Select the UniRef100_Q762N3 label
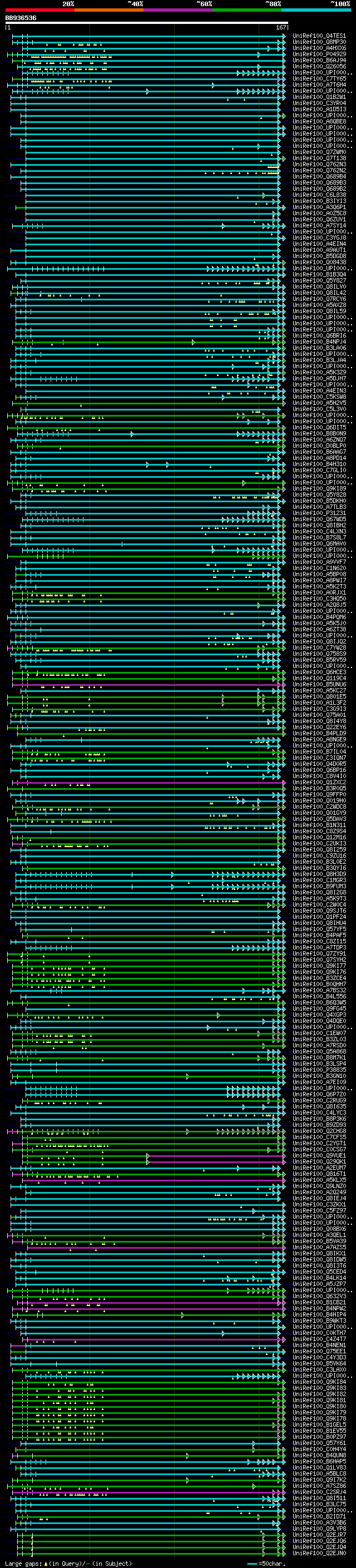356x1568 pixels. coord(319,164)
